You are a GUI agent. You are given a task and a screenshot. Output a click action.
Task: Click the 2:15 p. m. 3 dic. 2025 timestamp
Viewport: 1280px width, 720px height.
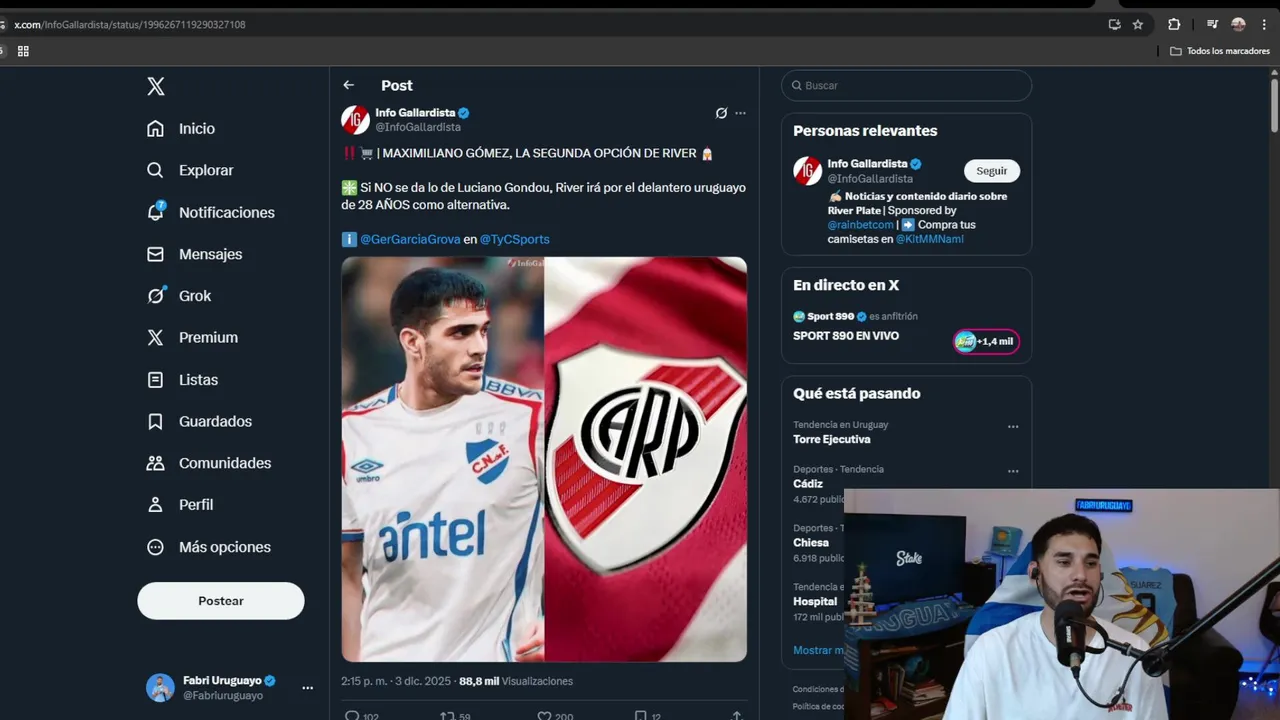pos(396,681)
